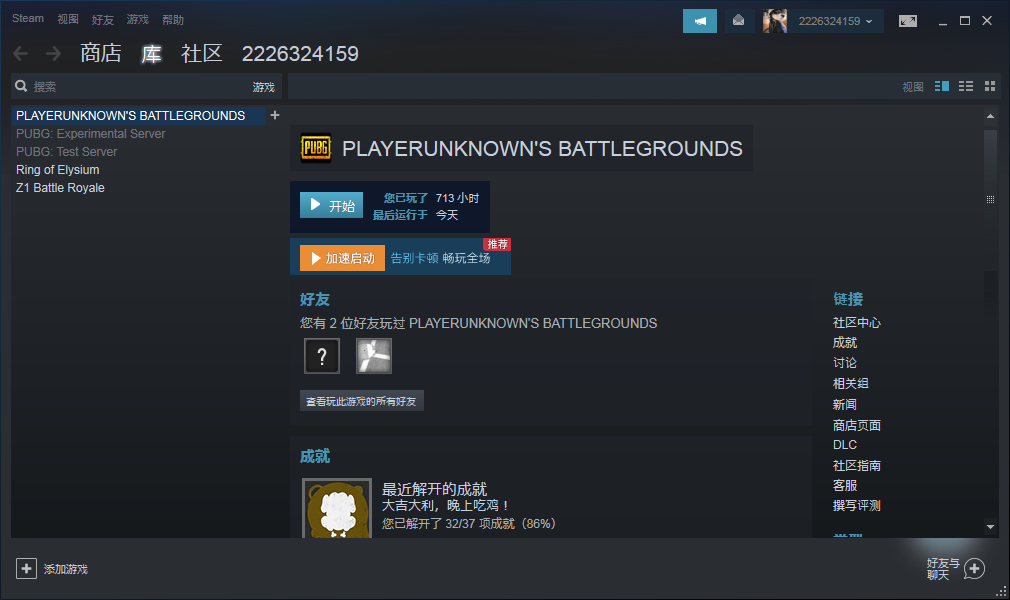Screen dimensions: 1010x600
Task: Switch to list view icon
Action: [x=966, y=86]
